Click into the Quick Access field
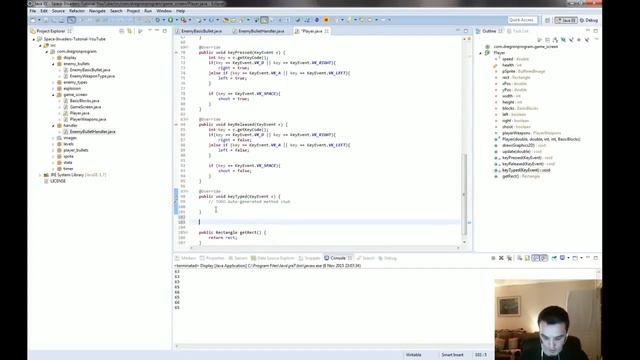The height and width of the screenshot is (360, 640). (522, 20)
